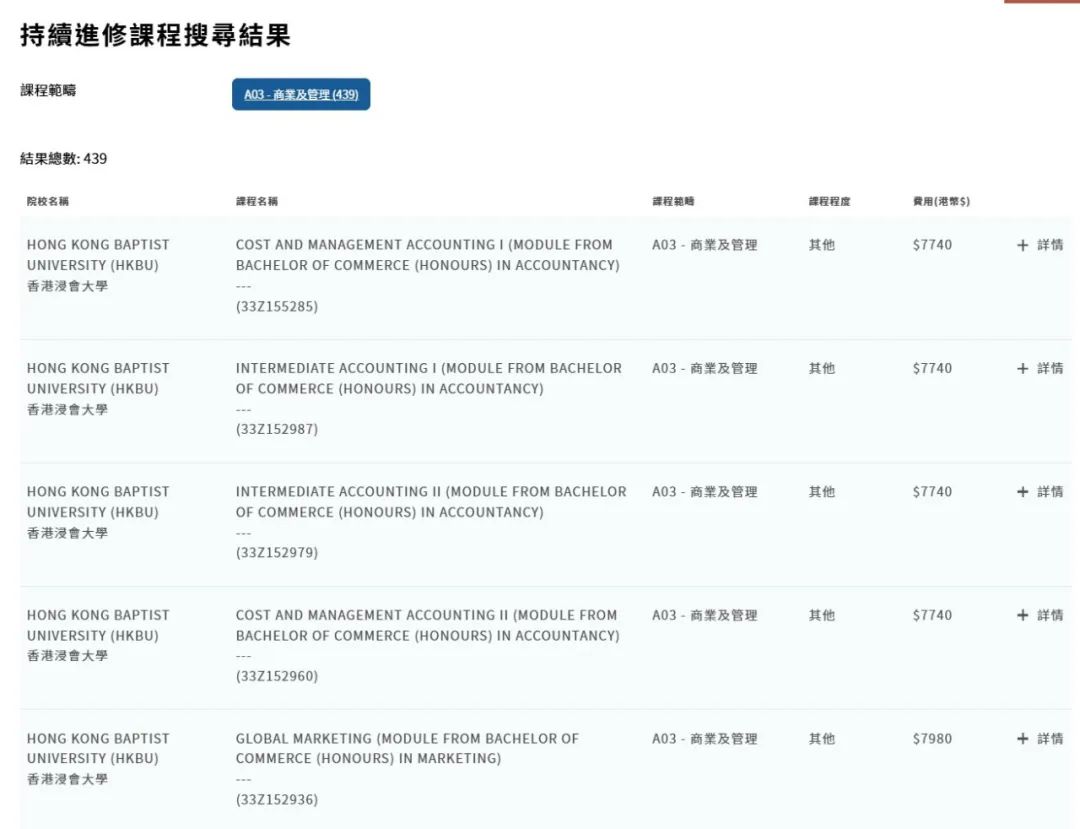Click the Intermediate Accounting II course title
This screenshot has height=829, width=1080.
click(431, 501)
